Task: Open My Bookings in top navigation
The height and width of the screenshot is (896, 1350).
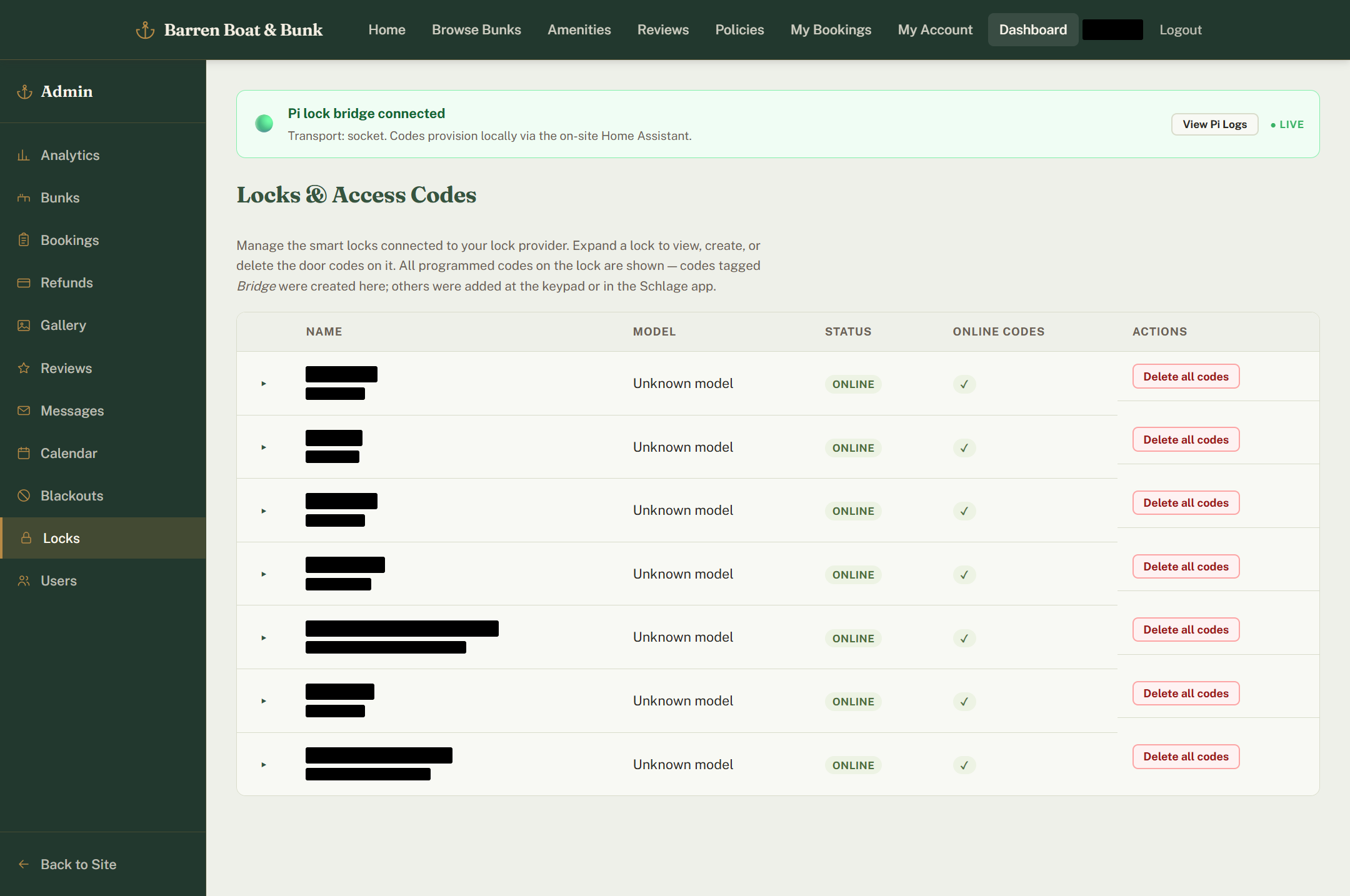Action: [831, 30]
